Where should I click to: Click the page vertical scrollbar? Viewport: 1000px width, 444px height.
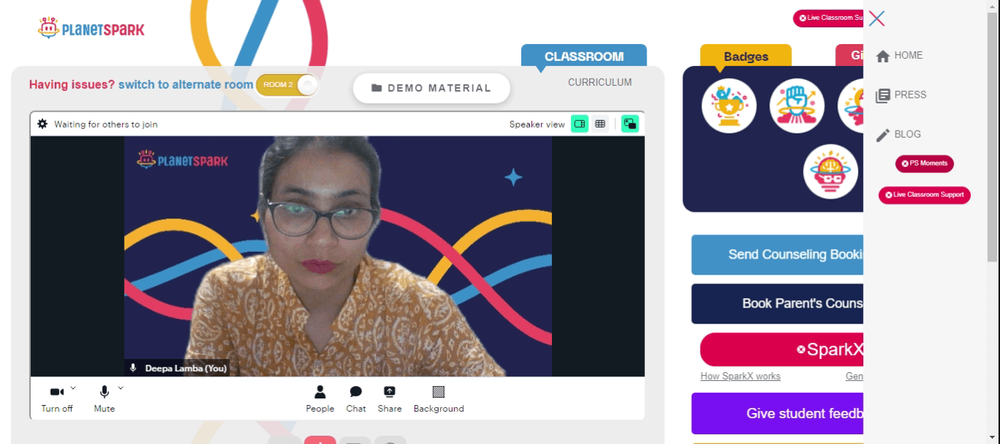click(992, 137)
